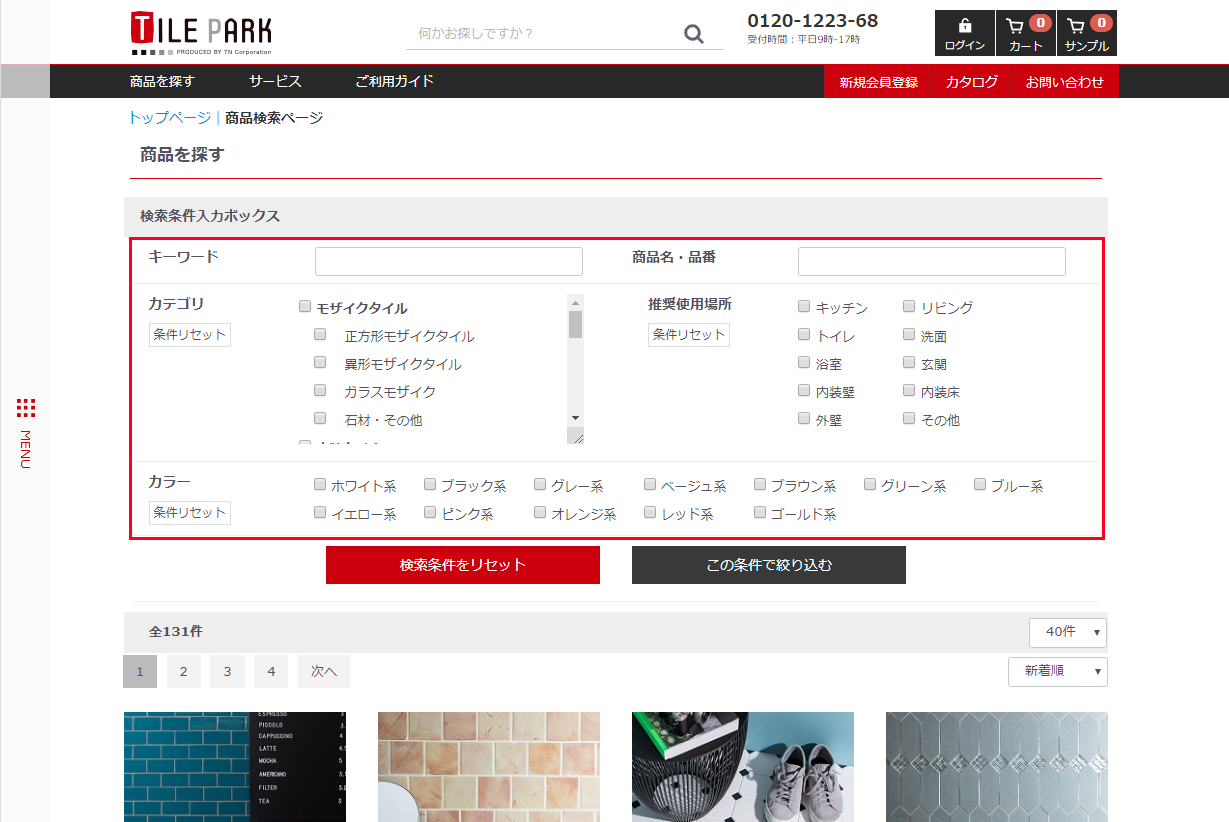Image resolution: width=1229 pixels, height=822 pixels.
Task: Click 検索条件をリセット button
Action: coord(463,565)
